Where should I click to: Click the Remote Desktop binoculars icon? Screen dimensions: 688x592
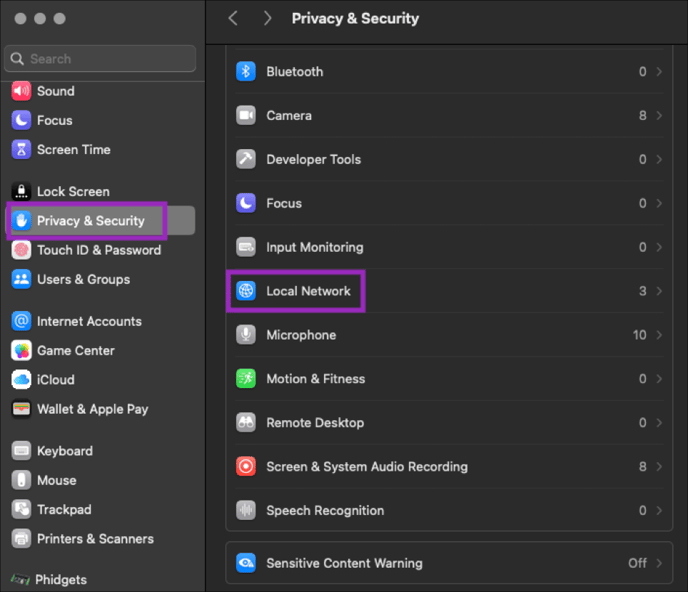pyautogui.click(x=246, y=423)
